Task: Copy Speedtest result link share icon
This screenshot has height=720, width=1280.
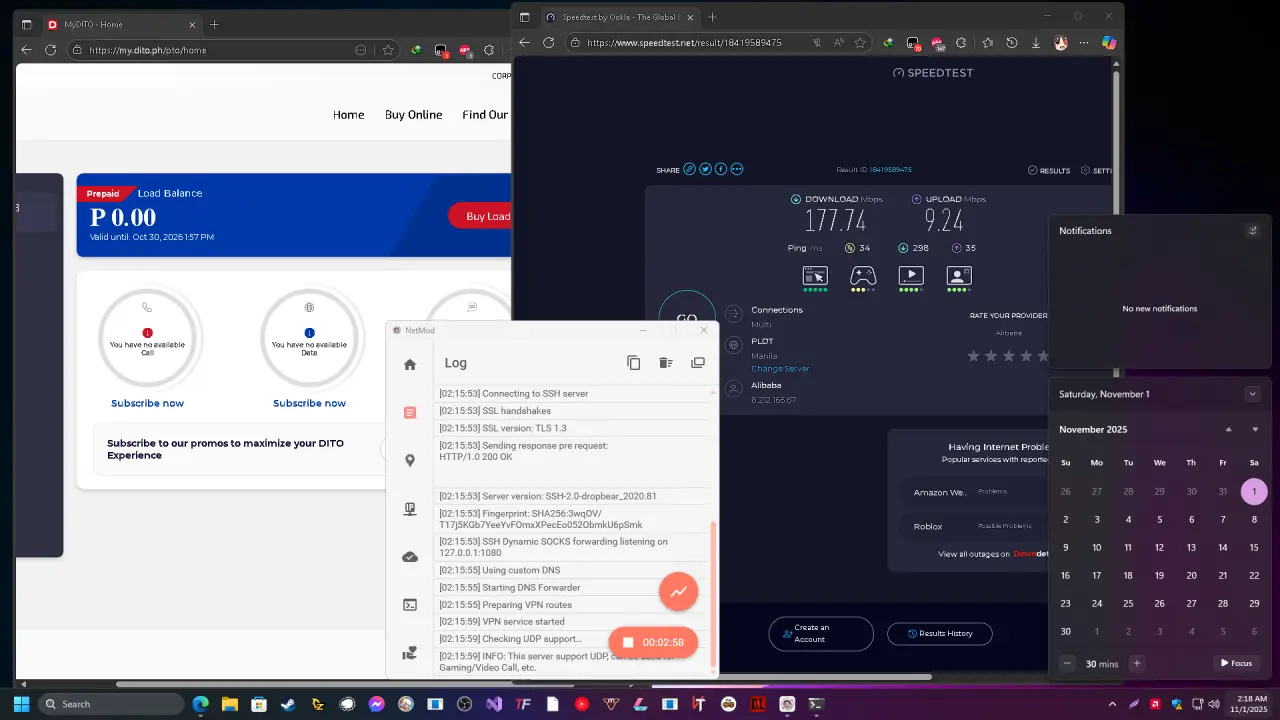Action: [x=689, y=170]
